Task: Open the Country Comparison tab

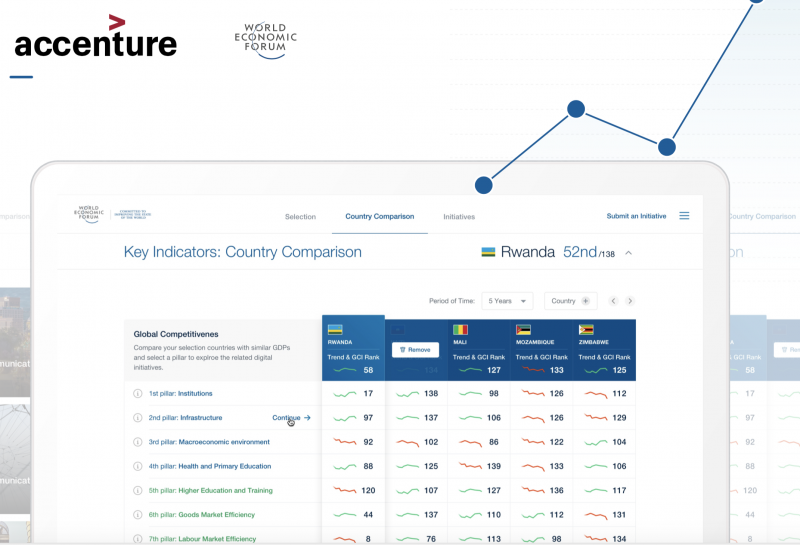Action: (x=380, y=216)
